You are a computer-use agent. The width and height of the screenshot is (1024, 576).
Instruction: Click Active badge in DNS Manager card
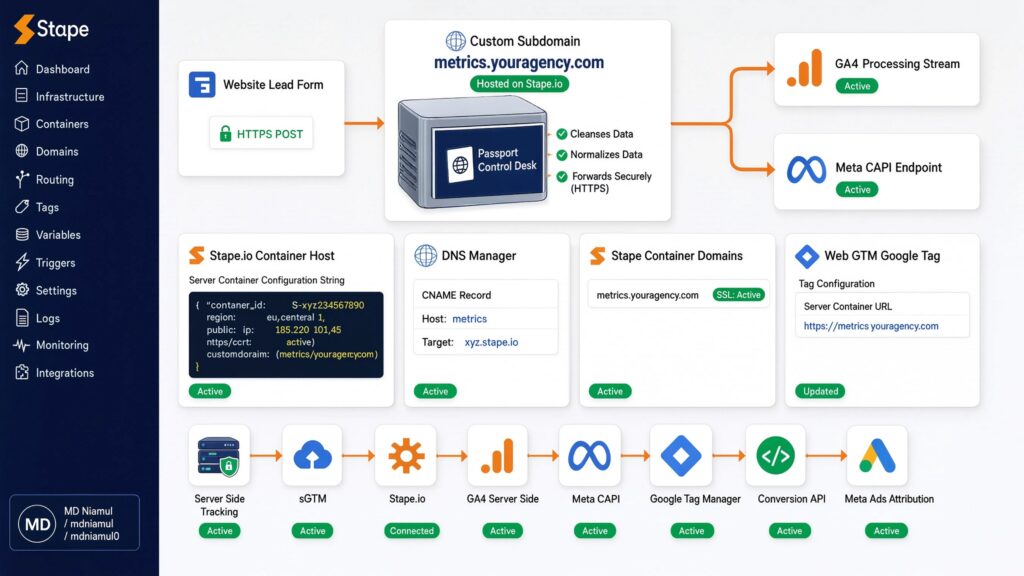[435, 391]
